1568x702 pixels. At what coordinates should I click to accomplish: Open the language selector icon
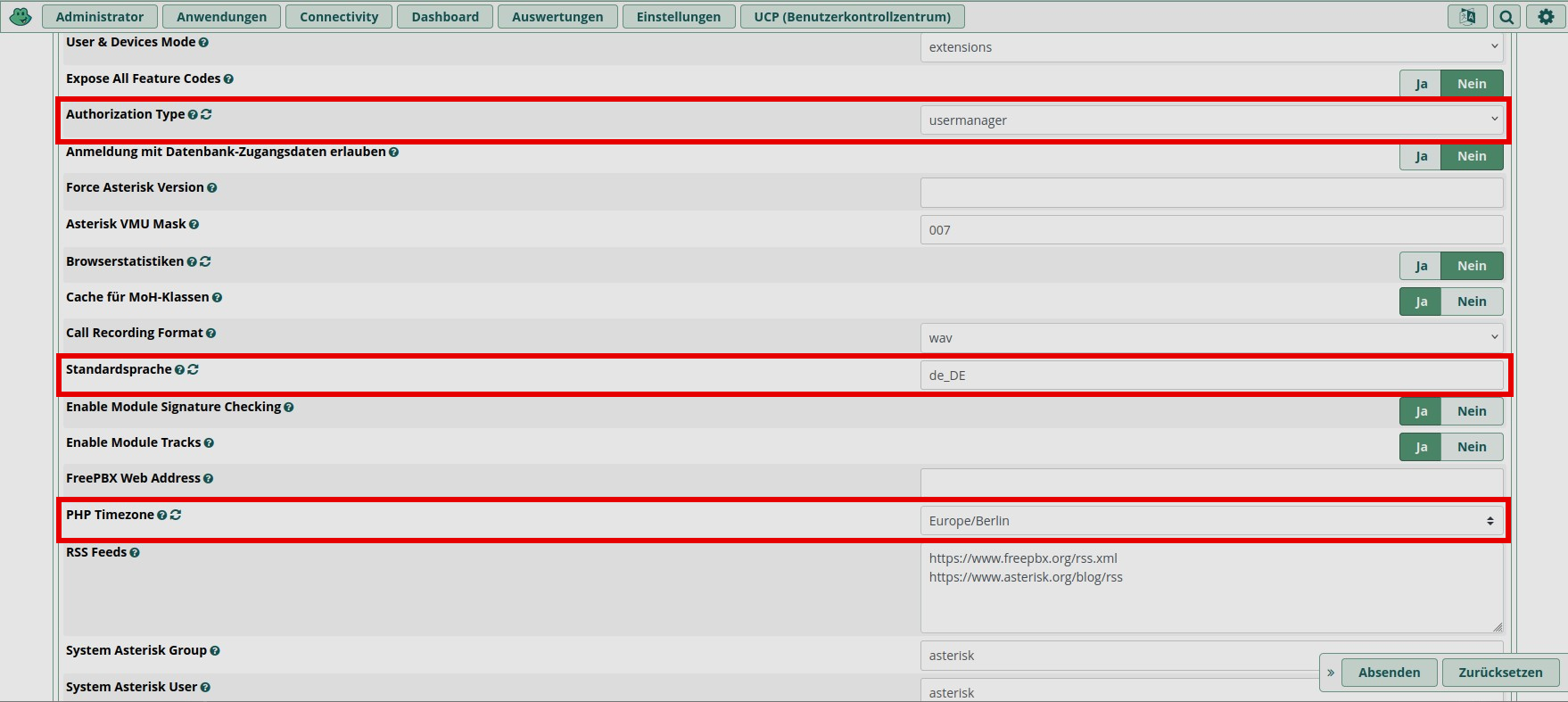pos(1466,16)
